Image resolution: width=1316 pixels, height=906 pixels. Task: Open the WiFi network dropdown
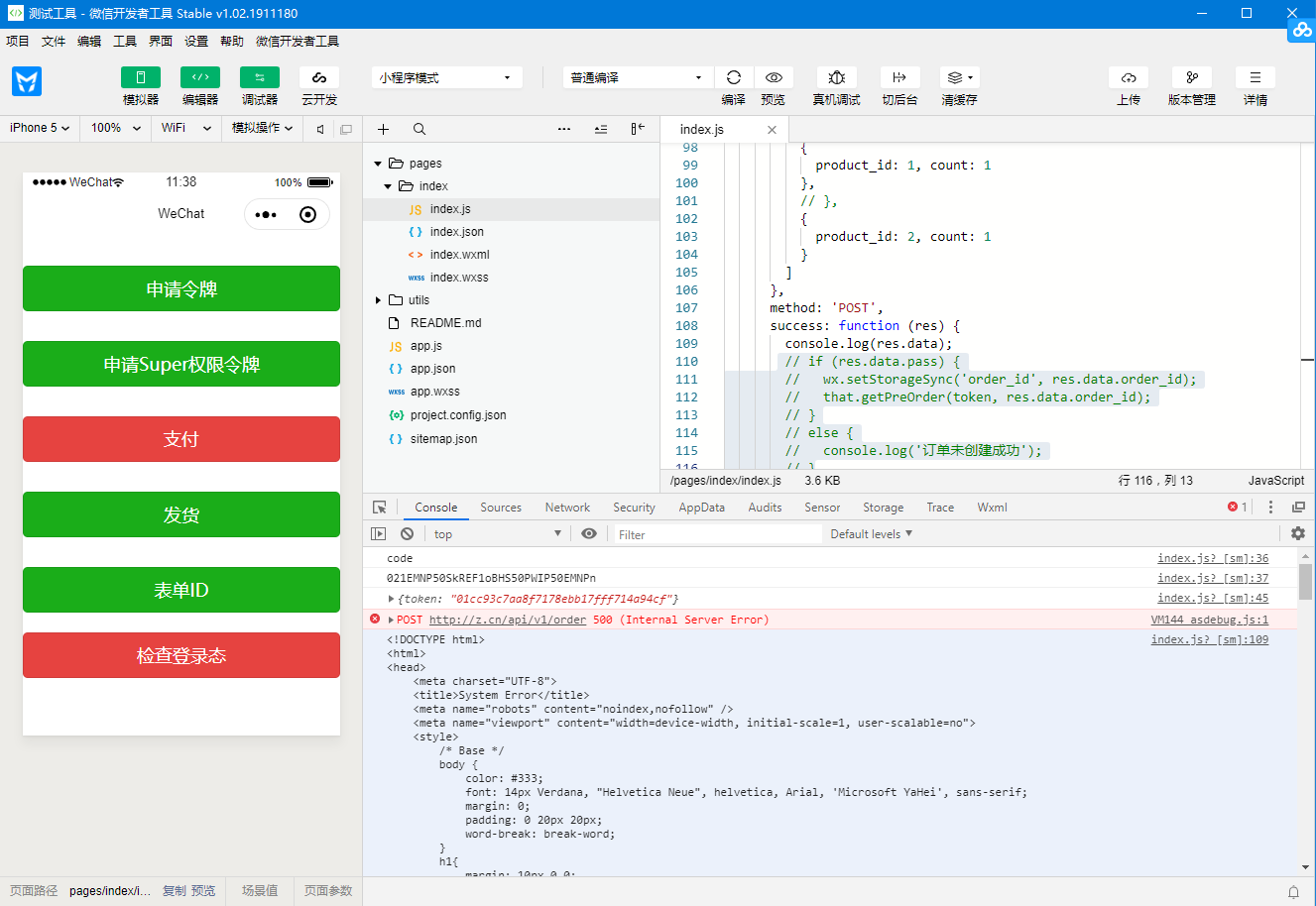click(186, 128)
